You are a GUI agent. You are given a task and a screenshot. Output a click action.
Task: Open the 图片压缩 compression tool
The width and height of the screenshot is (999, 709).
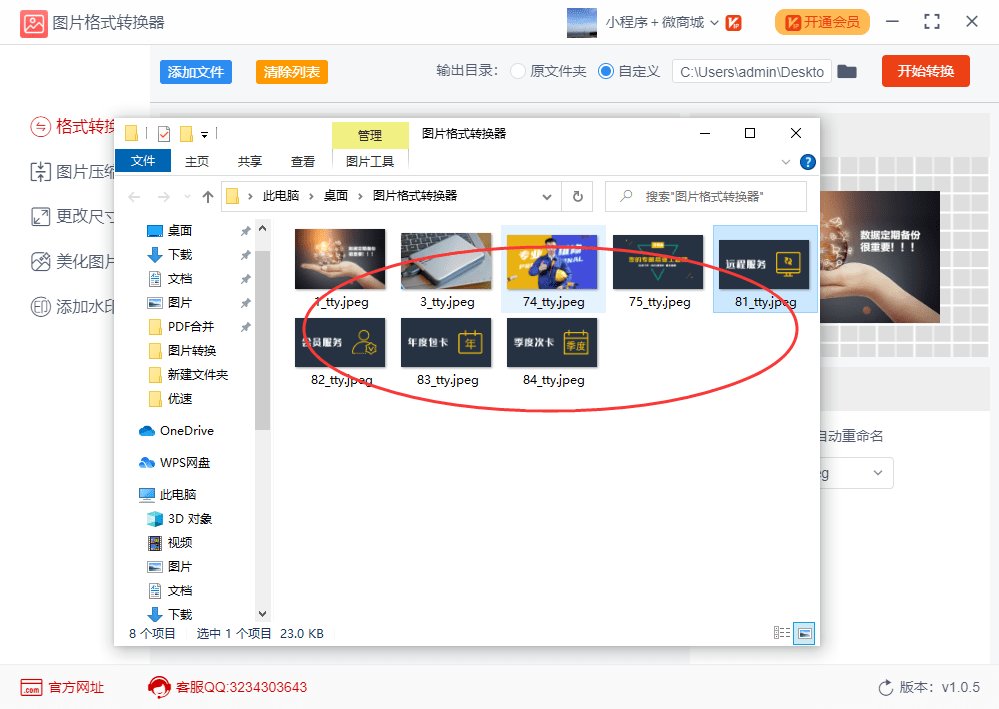pyautogui.click(x=60, y=170)
